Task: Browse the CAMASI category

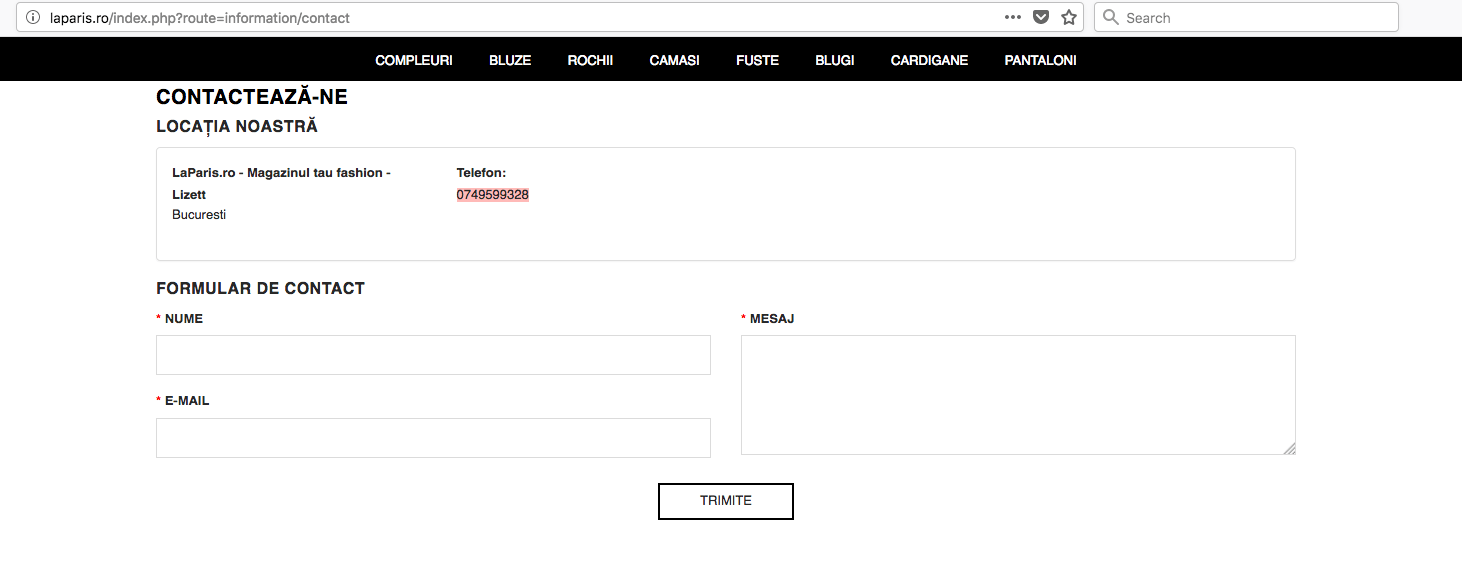Action: 674,60
